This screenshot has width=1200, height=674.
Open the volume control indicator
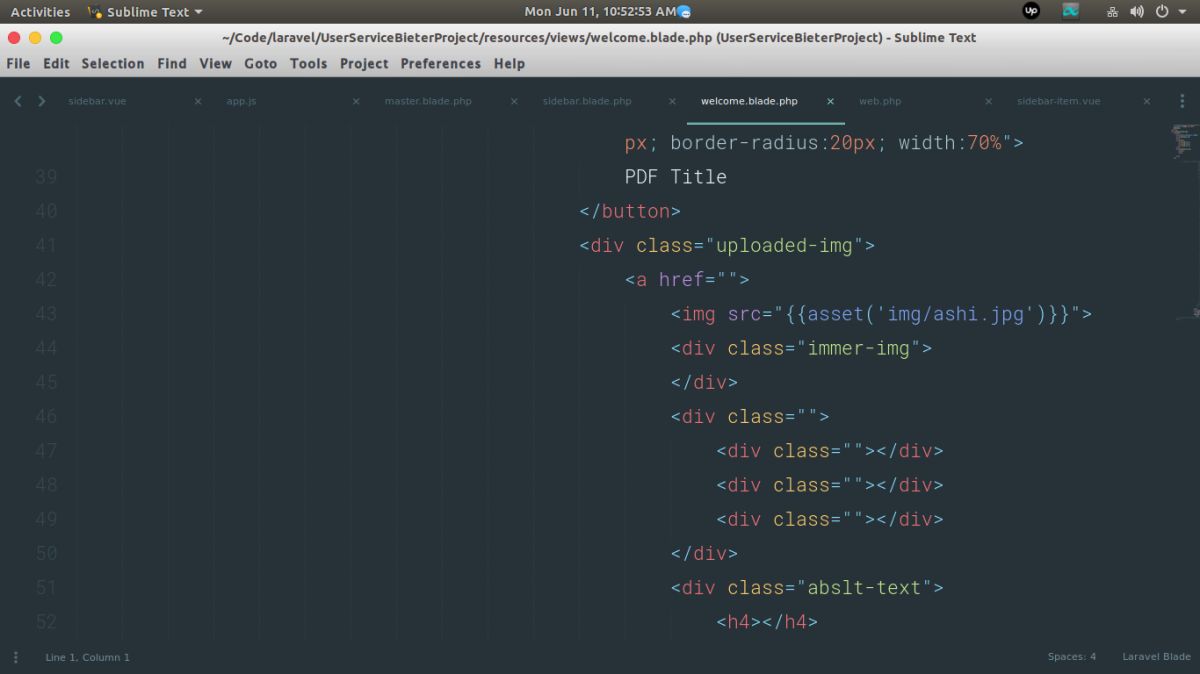(1137, 12)
